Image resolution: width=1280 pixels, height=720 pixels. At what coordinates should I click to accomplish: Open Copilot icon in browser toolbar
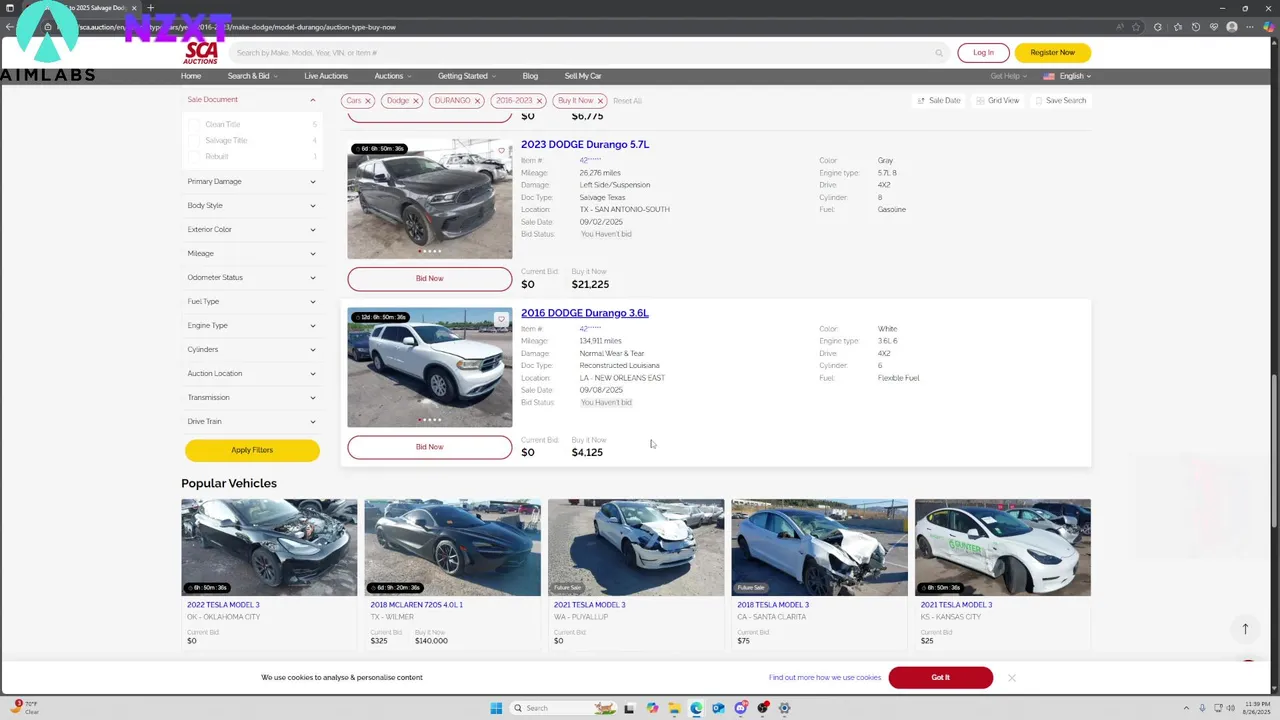point(1269,27)
